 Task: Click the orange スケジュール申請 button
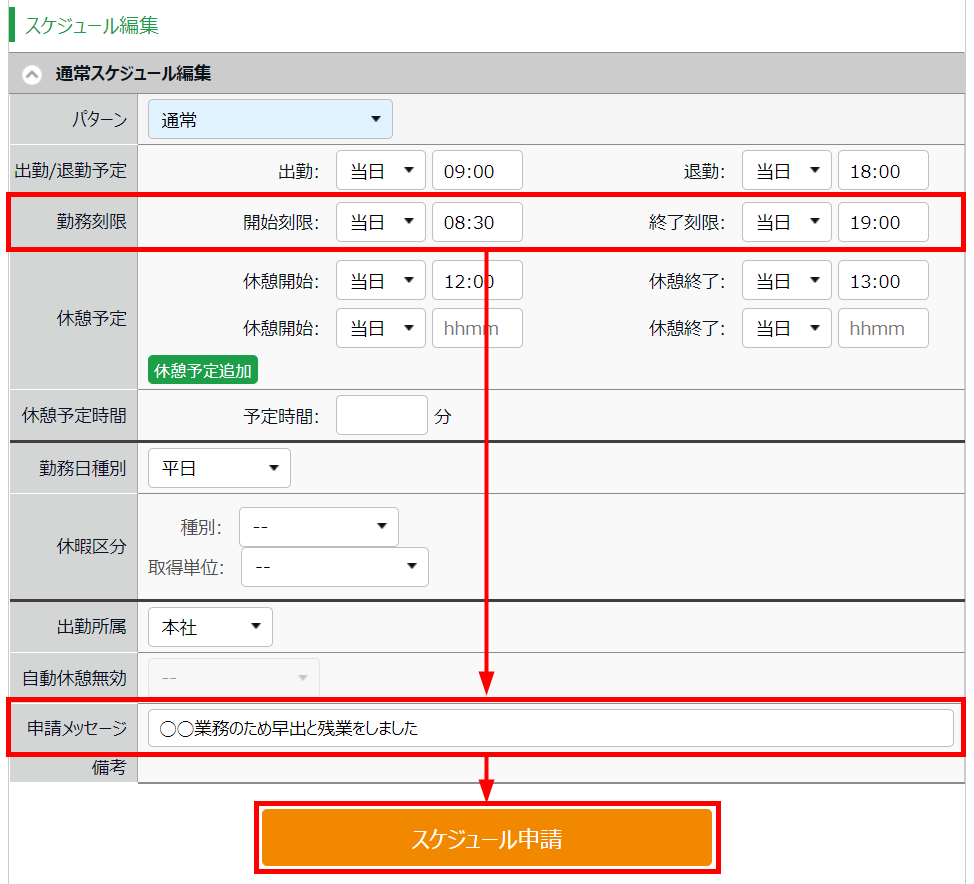[486, 837]
